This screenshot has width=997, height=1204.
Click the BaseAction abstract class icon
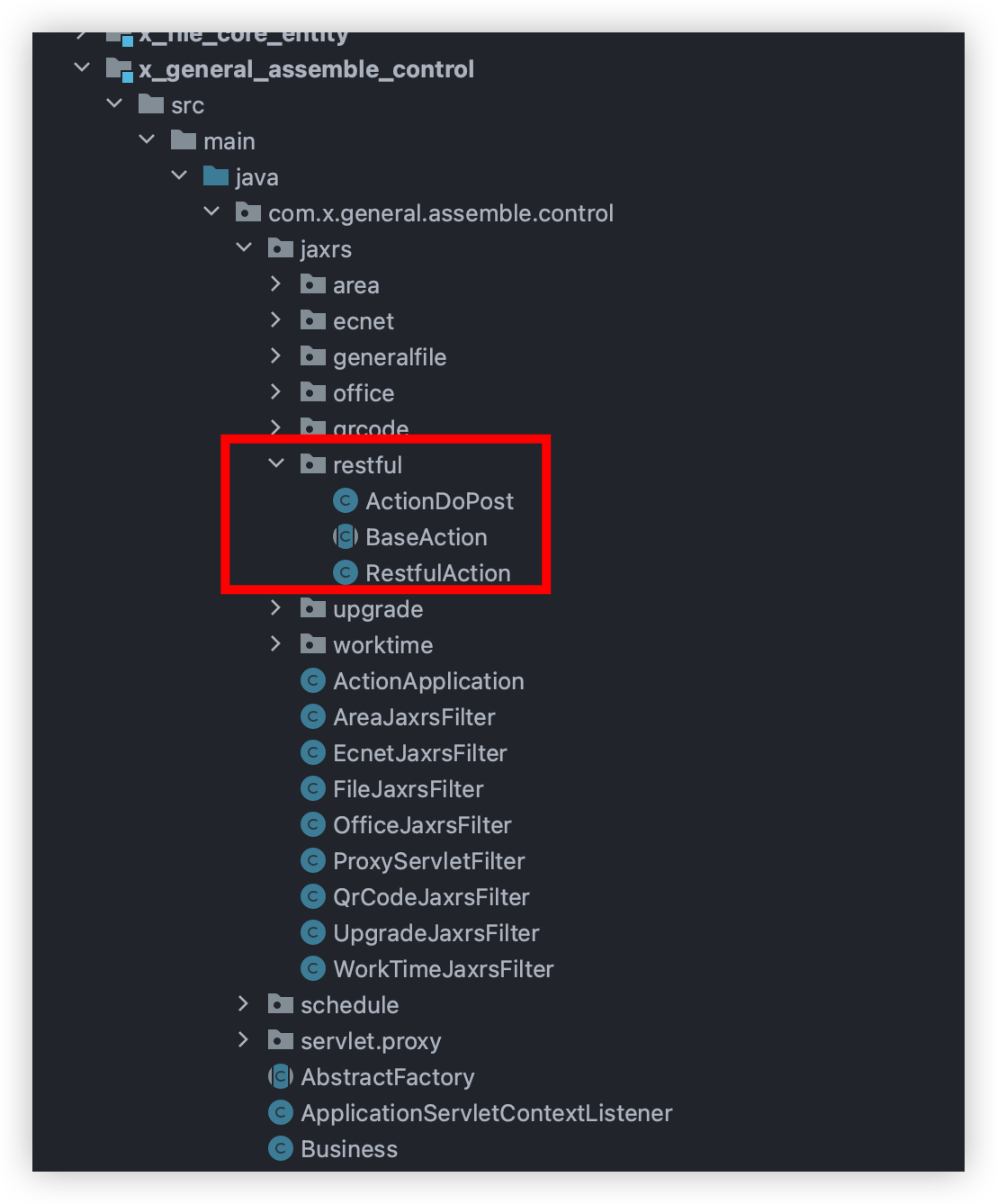(346, 537)
